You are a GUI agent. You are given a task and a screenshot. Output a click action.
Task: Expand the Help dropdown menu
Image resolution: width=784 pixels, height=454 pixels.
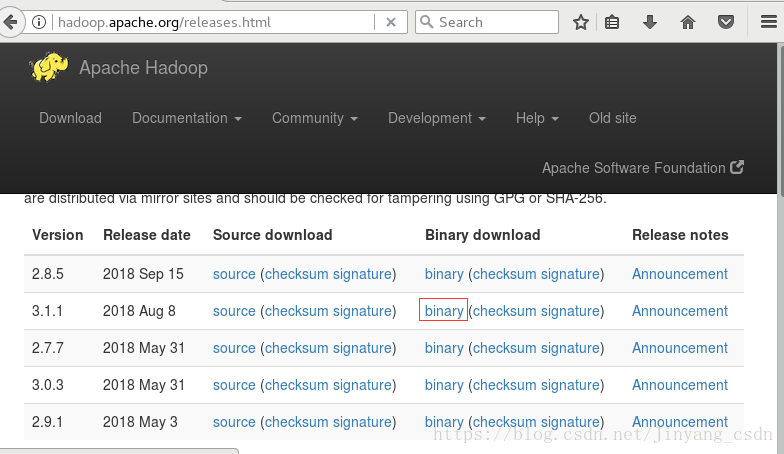point(537,118)
